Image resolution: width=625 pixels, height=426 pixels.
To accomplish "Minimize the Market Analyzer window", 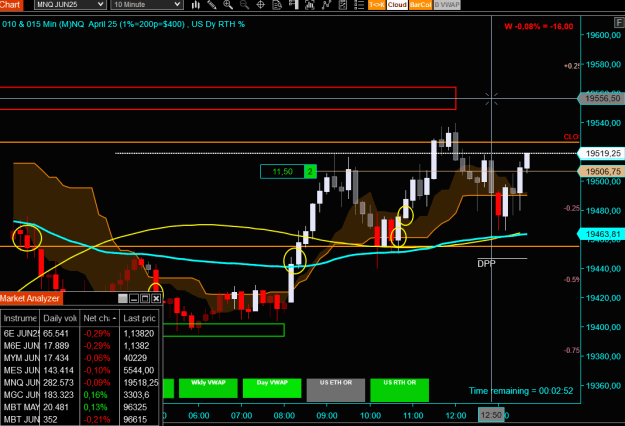I will pos(134,298).
